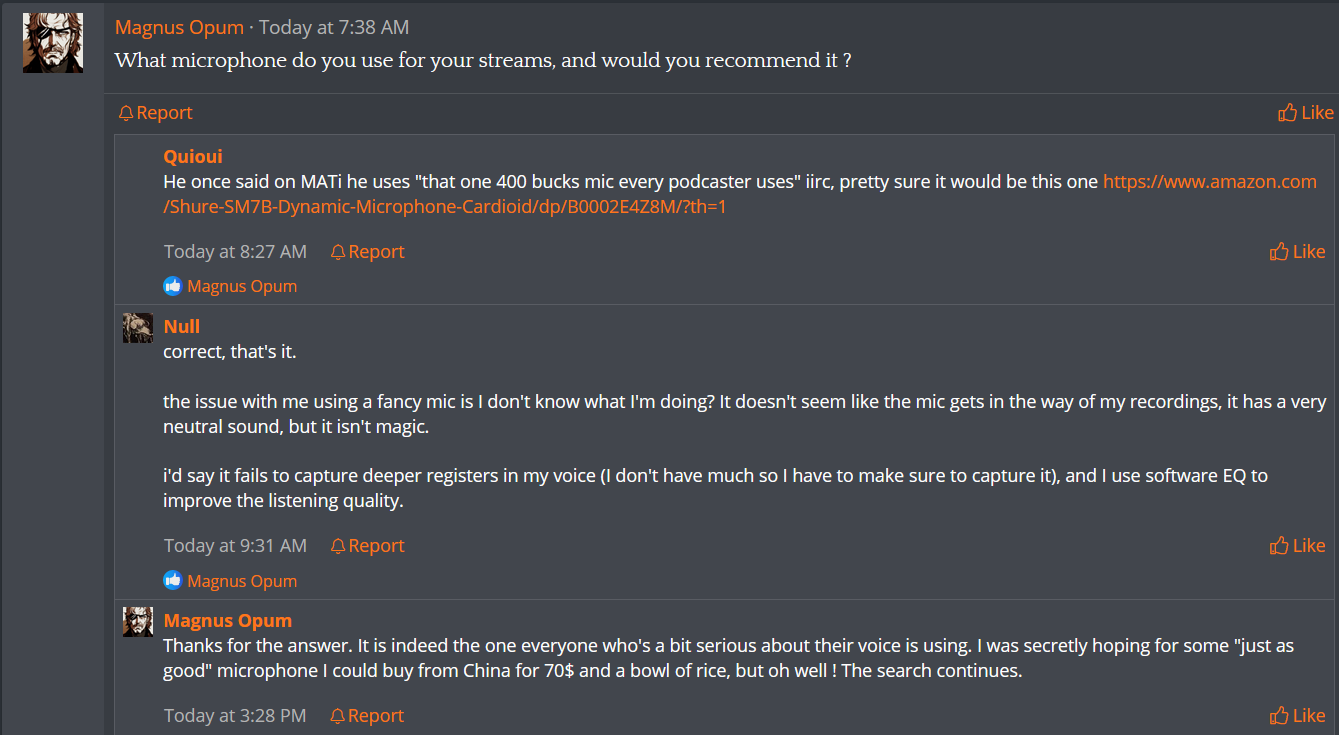
Task: Like the original microphone question post
Action: (x=1306, y=112)
